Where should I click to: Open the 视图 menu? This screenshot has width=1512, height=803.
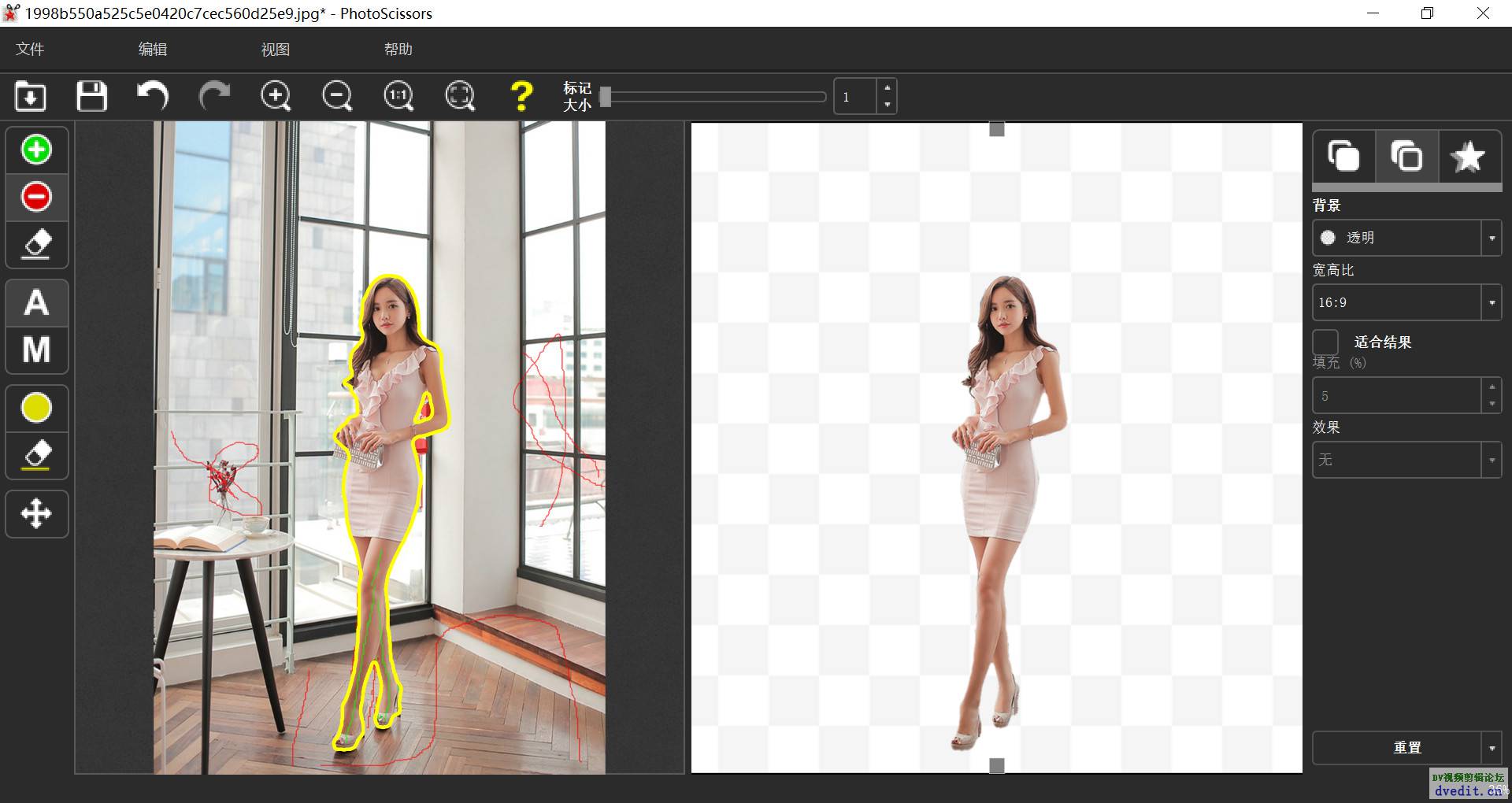(276, 49)
